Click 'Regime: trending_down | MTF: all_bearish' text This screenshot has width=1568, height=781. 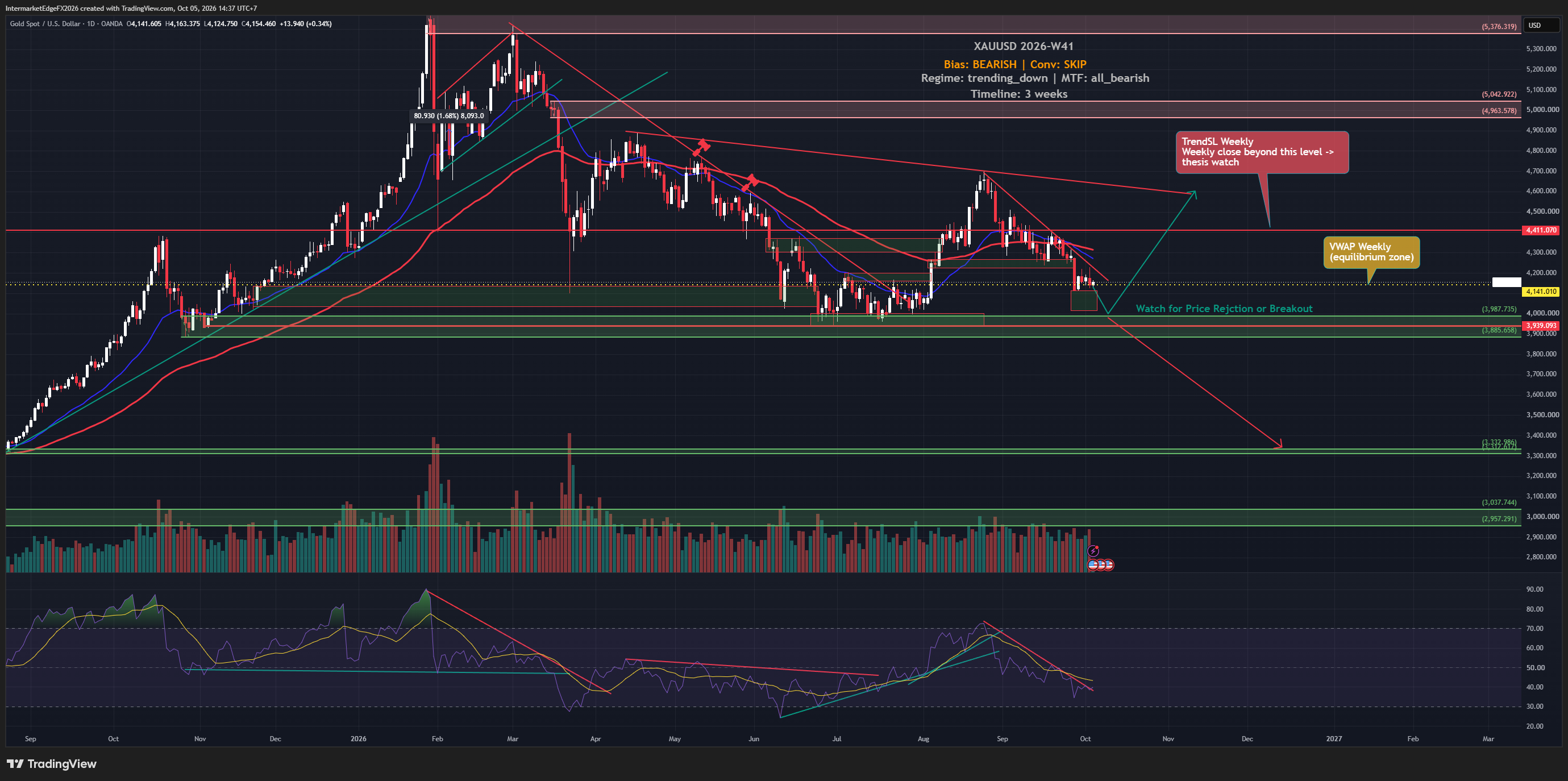click(x=1035, y=78)
